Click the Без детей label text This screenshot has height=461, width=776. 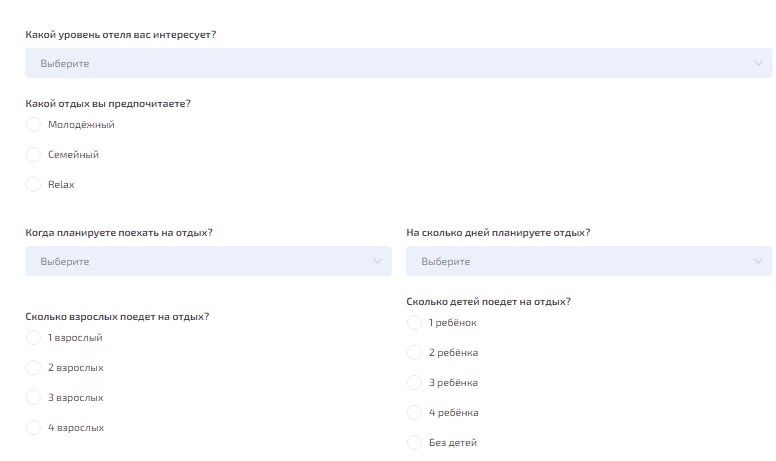453,443
